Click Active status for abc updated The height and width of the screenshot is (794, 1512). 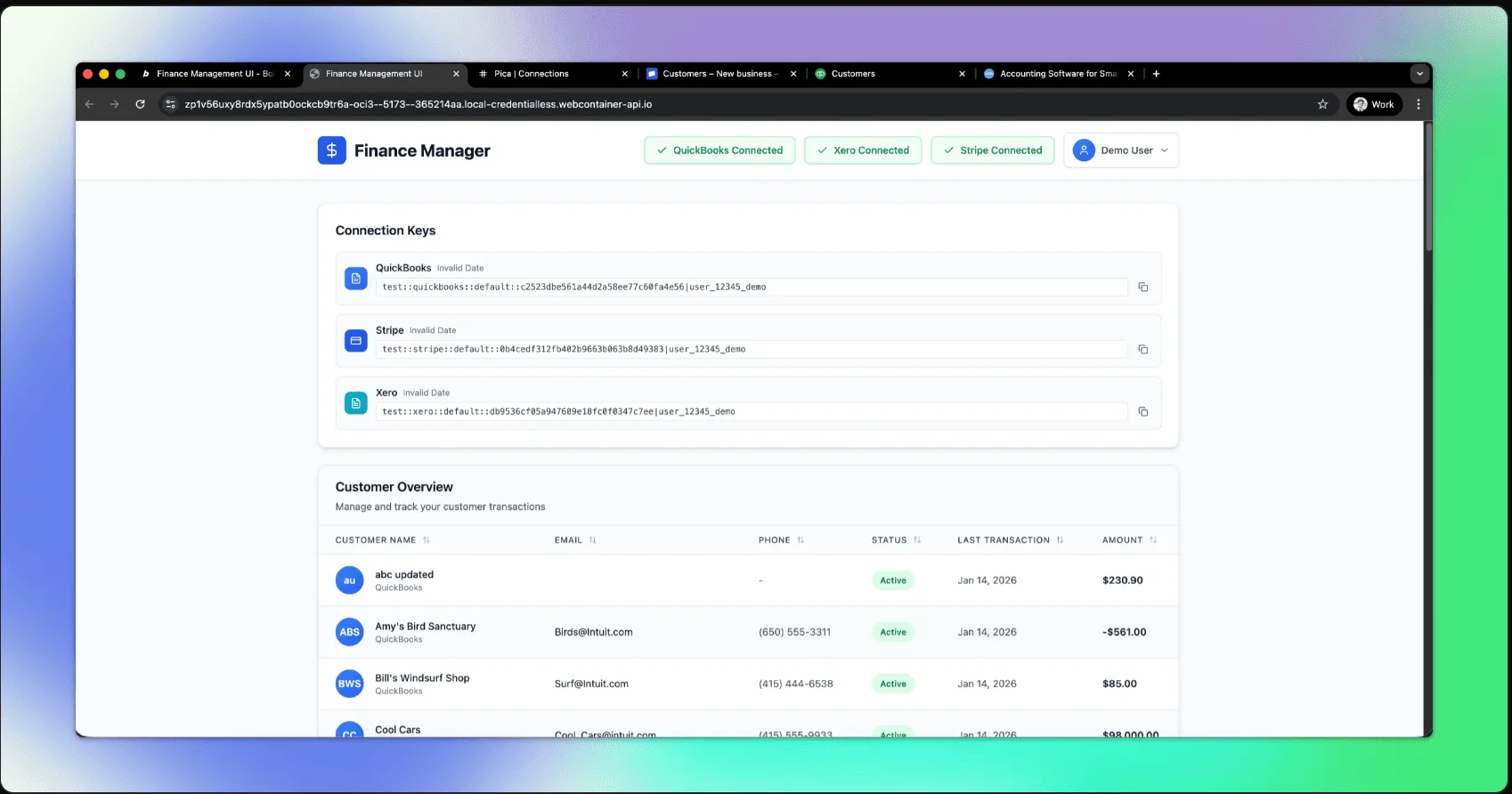click(x=893, y=580)
